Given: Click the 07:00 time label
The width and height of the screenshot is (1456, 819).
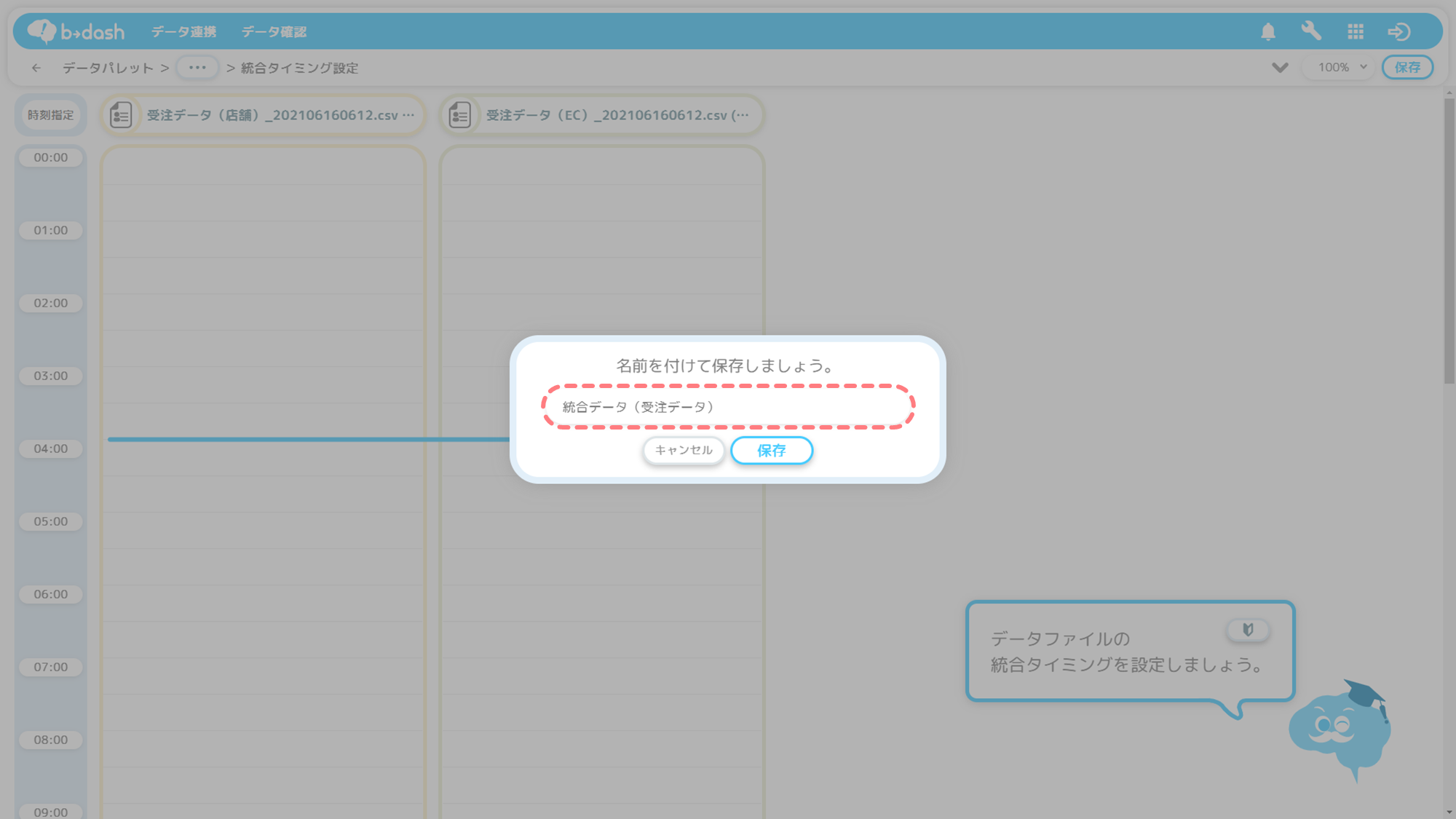Looking at the screenshot, I should click(x=50, y=667).
